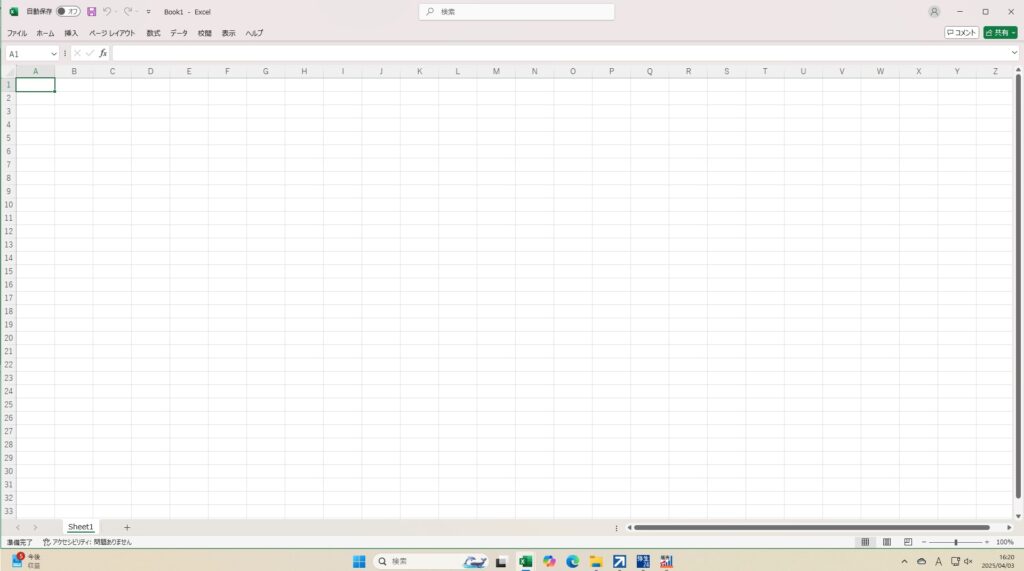
Task: Click the 検索 search box in title bar
Action: click(516, 12)
